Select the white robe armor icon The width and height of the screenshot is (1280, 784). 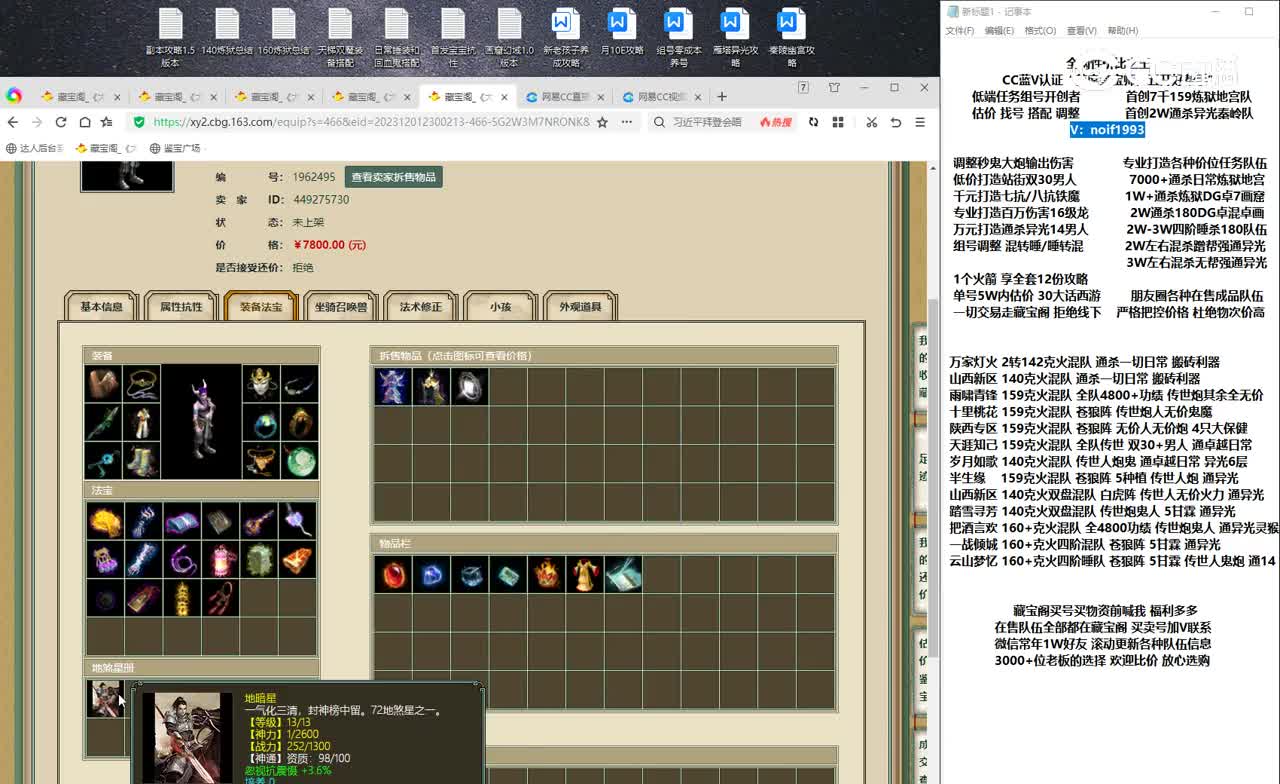click(x=141, y=422)
